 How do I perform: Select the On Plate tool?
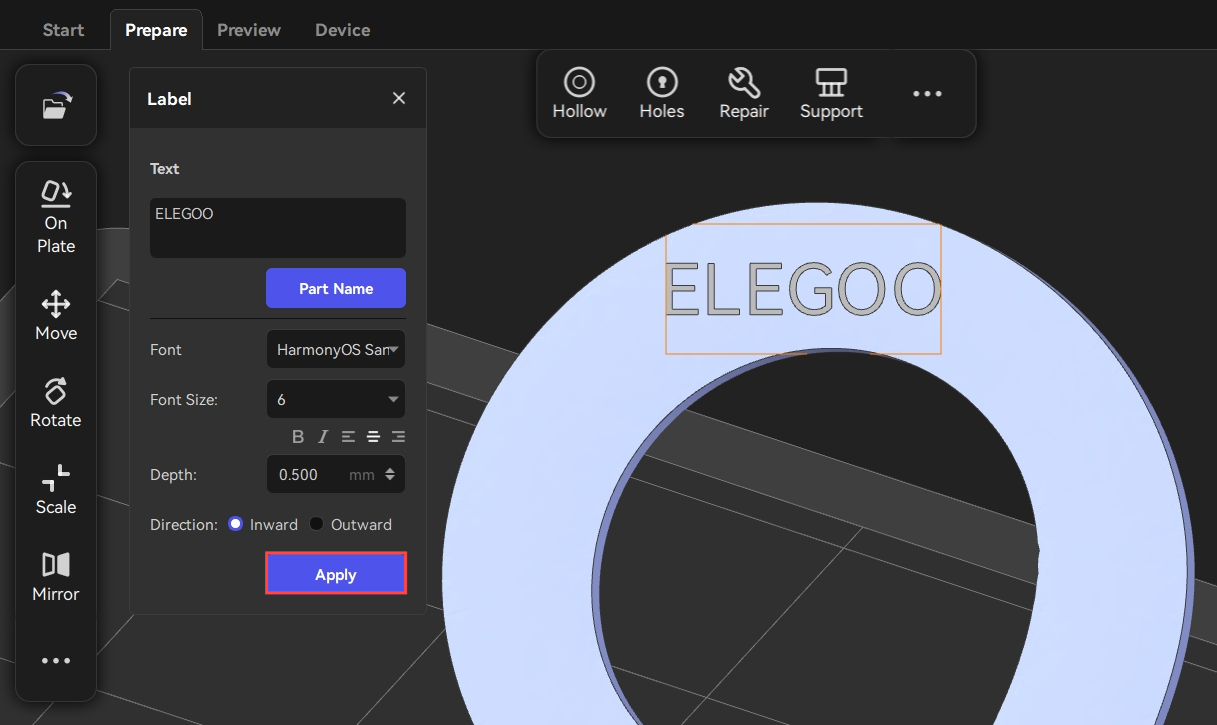(x=56, y=217)
